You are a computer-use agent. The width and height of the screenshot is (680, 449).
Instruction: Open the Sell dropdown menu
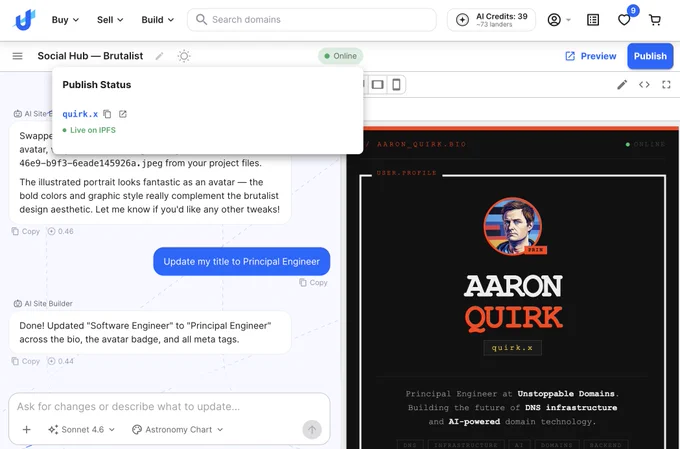(x=110, y=20)
